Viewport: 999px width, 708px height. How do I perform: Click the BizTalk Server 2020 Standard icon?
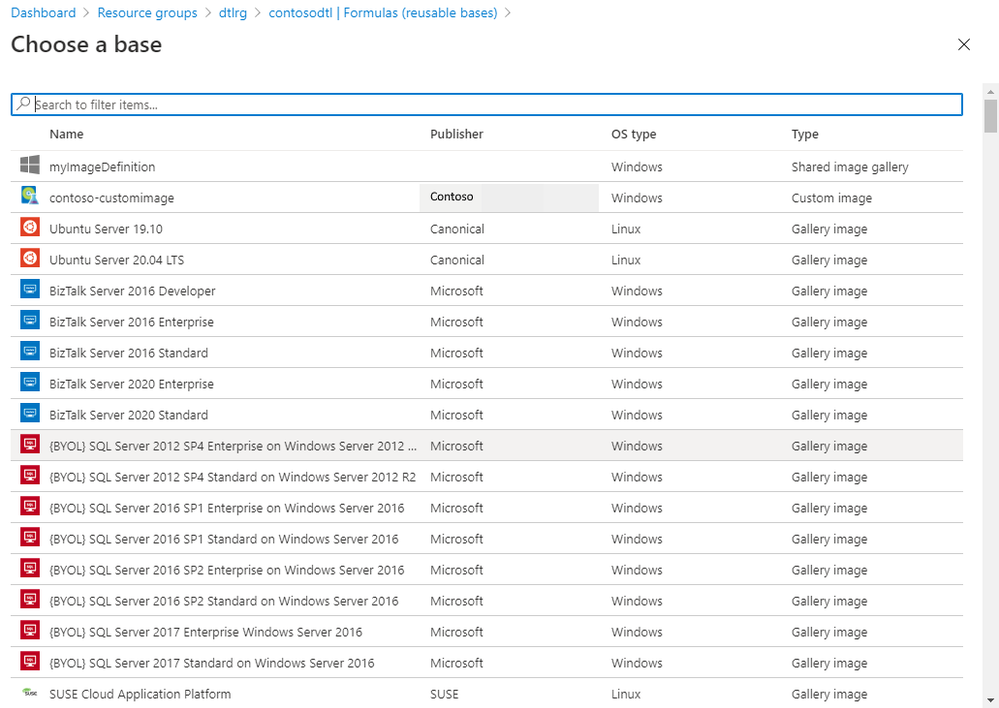tap(30, 414)
